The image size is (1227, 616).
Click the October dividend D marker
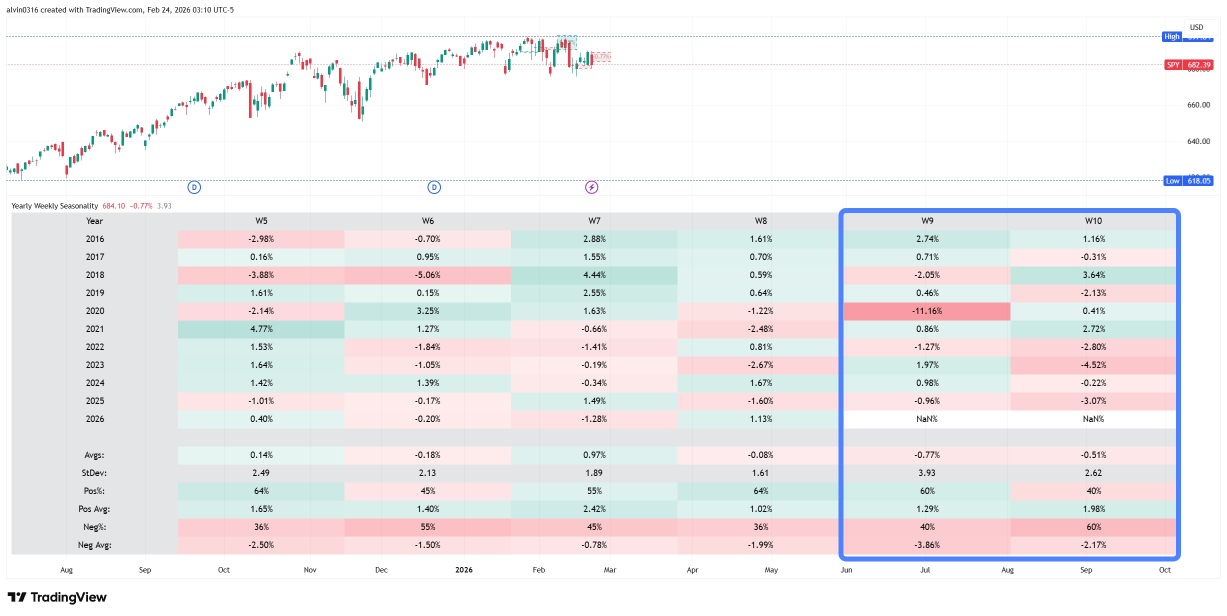(x=195, y=187)
